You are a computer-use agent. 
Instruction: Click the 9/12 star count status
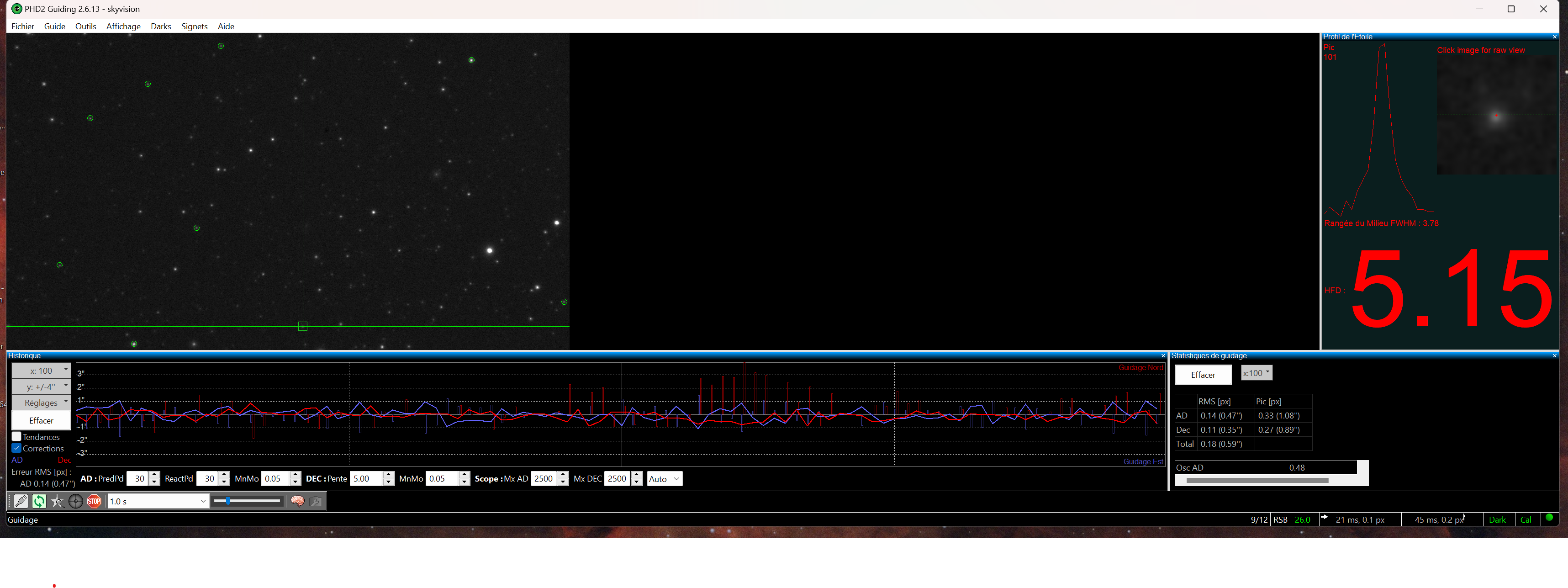pos(1259,520)
